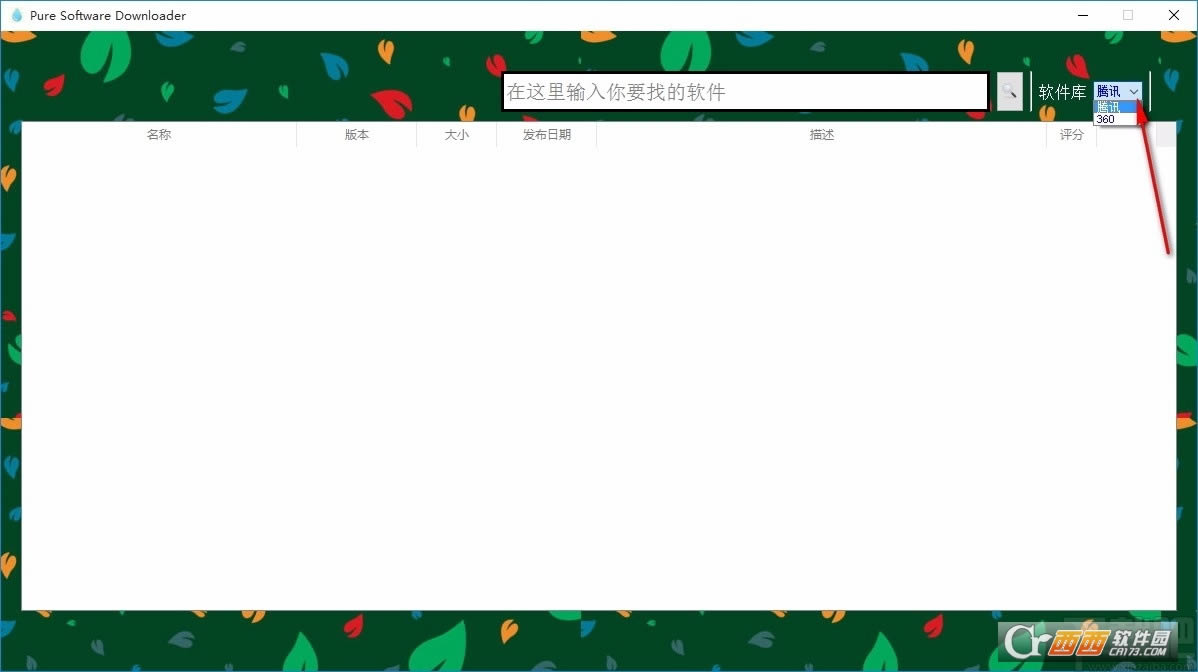Sort by the 大小 column header
Image resolution: width=1198 pixels, height=672 pixels.
pyautogui.click(x=457, y=134)
